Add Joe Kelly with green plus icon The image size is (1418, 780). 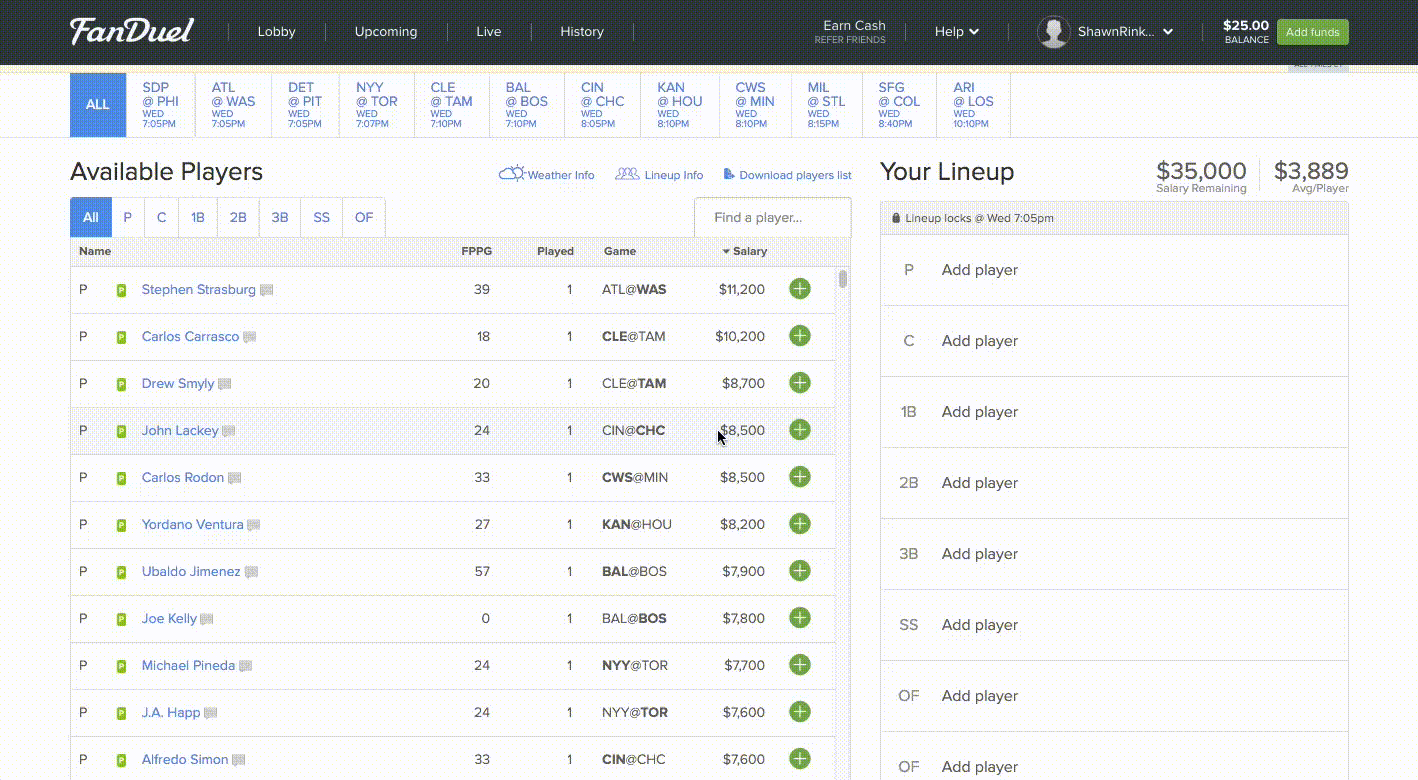800,618
